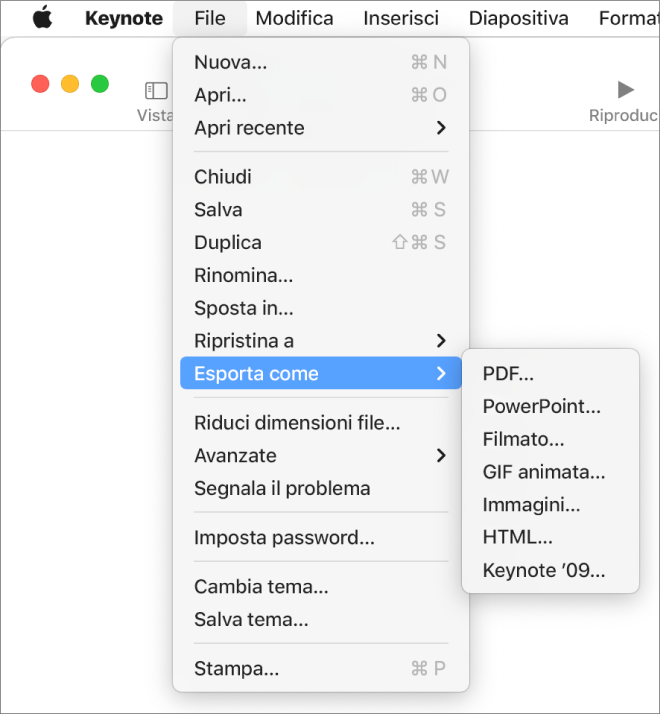660x716 pixels.
Task: Open the Diapositiva menu
Action: [518, 18]
